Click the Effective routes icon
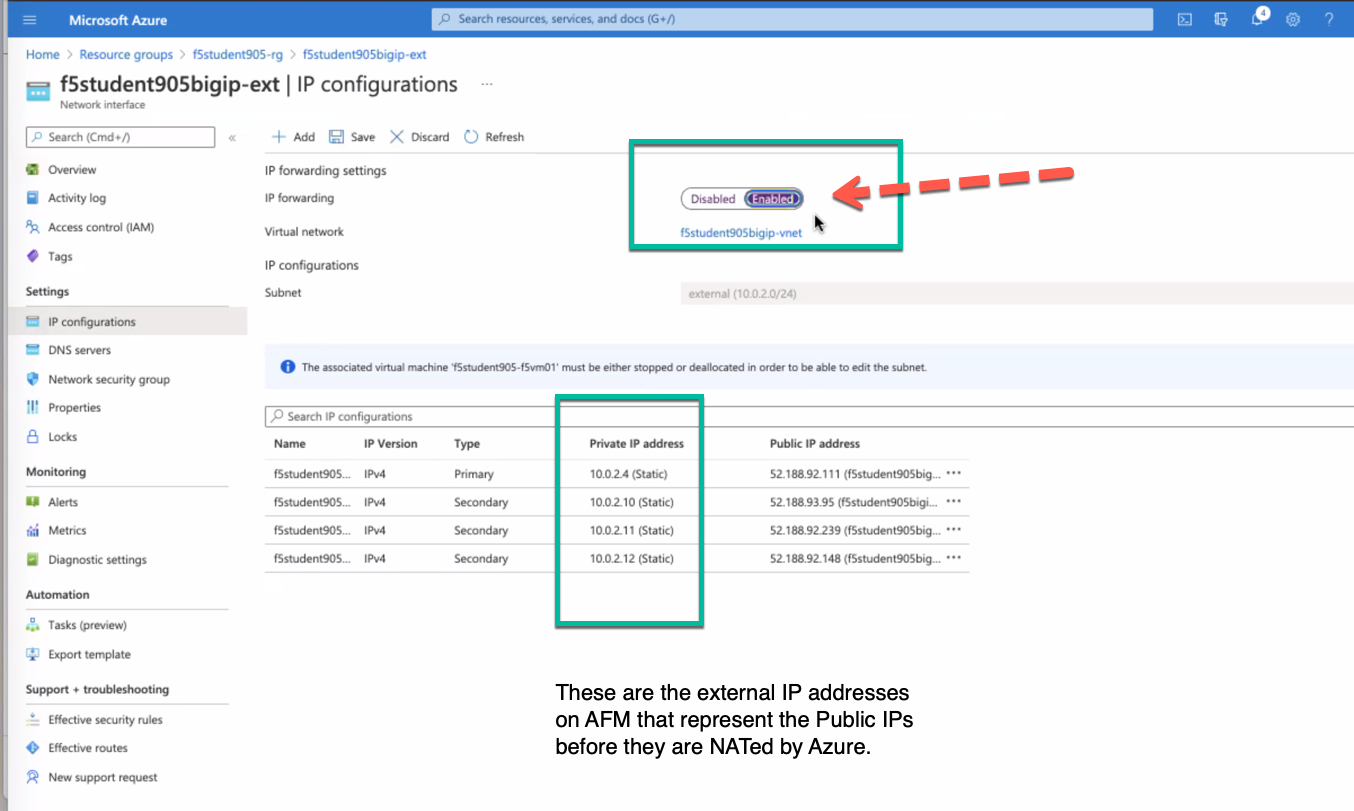The height and width of the screenshot is (811, 1354). [x=33, y=748]
